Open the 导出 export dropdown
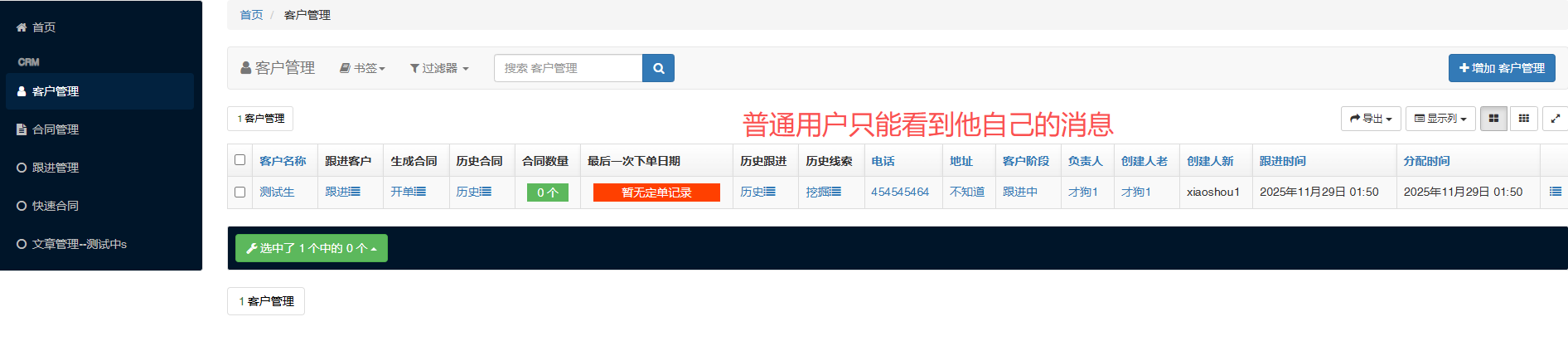Viewport: 1568px width, 346px height. coord(1371,119)
